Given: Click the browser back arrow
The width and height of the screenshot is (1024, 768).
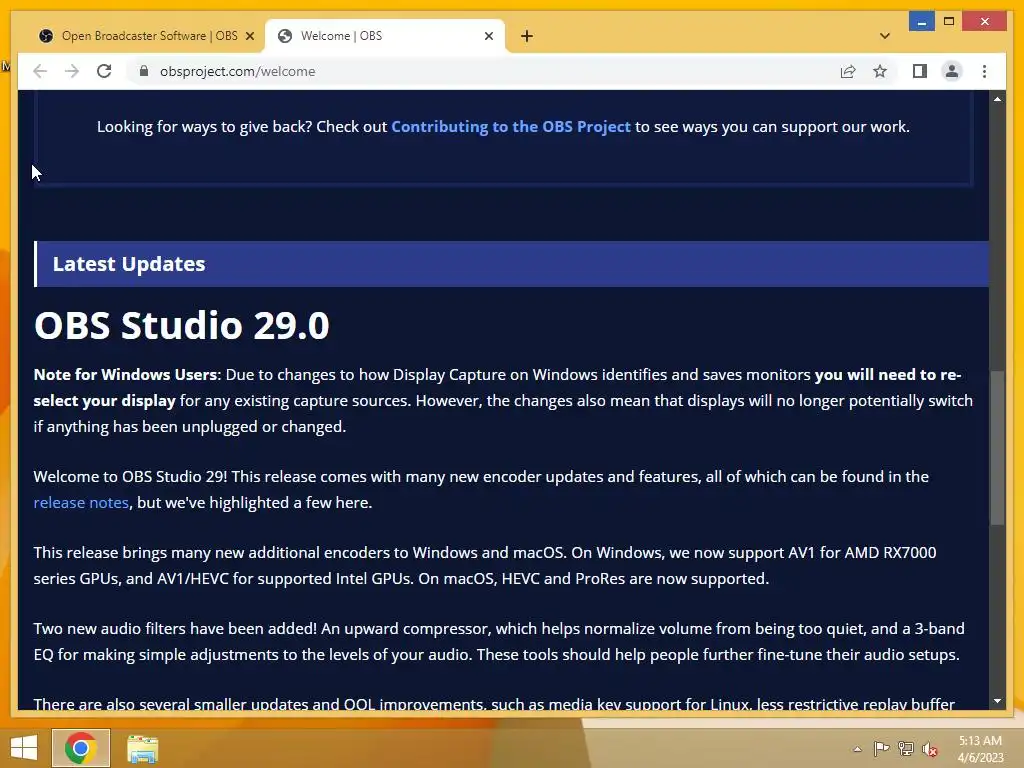Looking at the screenshot, I should 40,71.
